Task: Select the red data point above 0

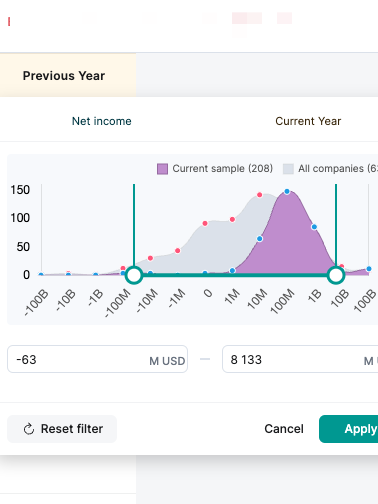Action: (x=205, y=223)
